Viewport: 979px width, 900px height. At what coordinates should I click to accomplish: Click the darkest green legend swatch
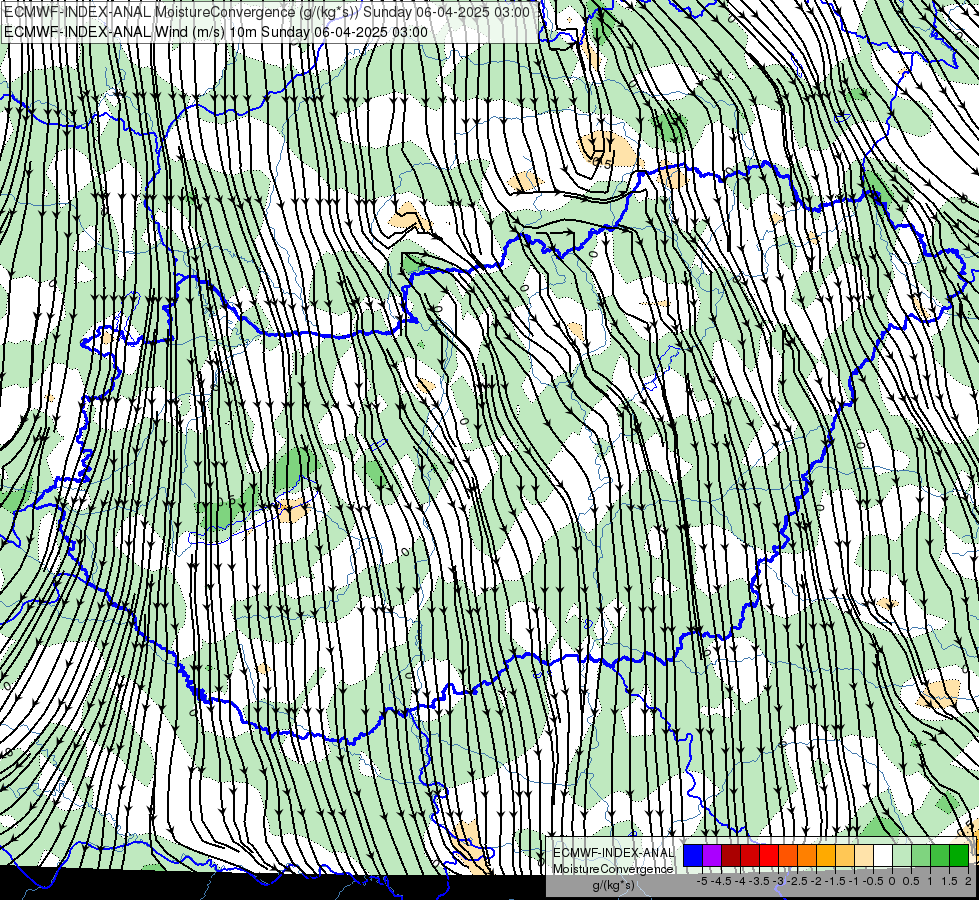click(x=959, y=856)
